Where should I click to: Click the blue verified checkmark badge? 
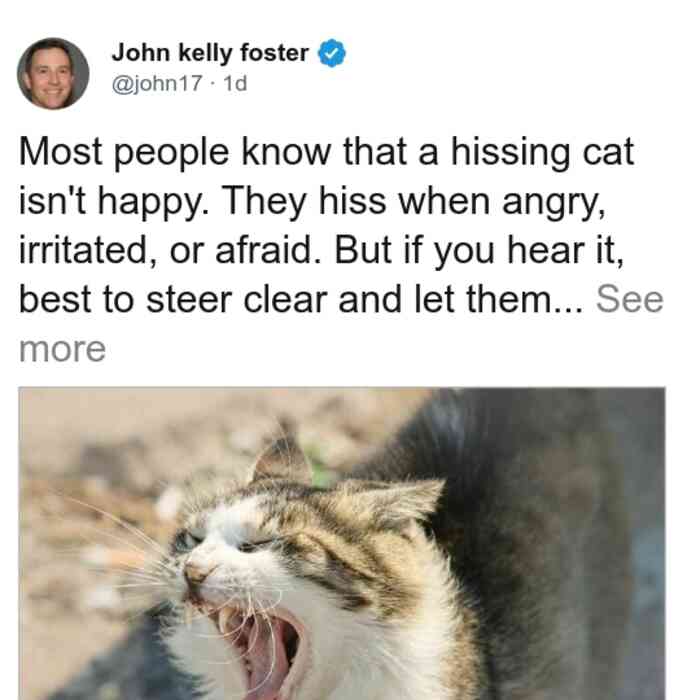click(331, 53)
